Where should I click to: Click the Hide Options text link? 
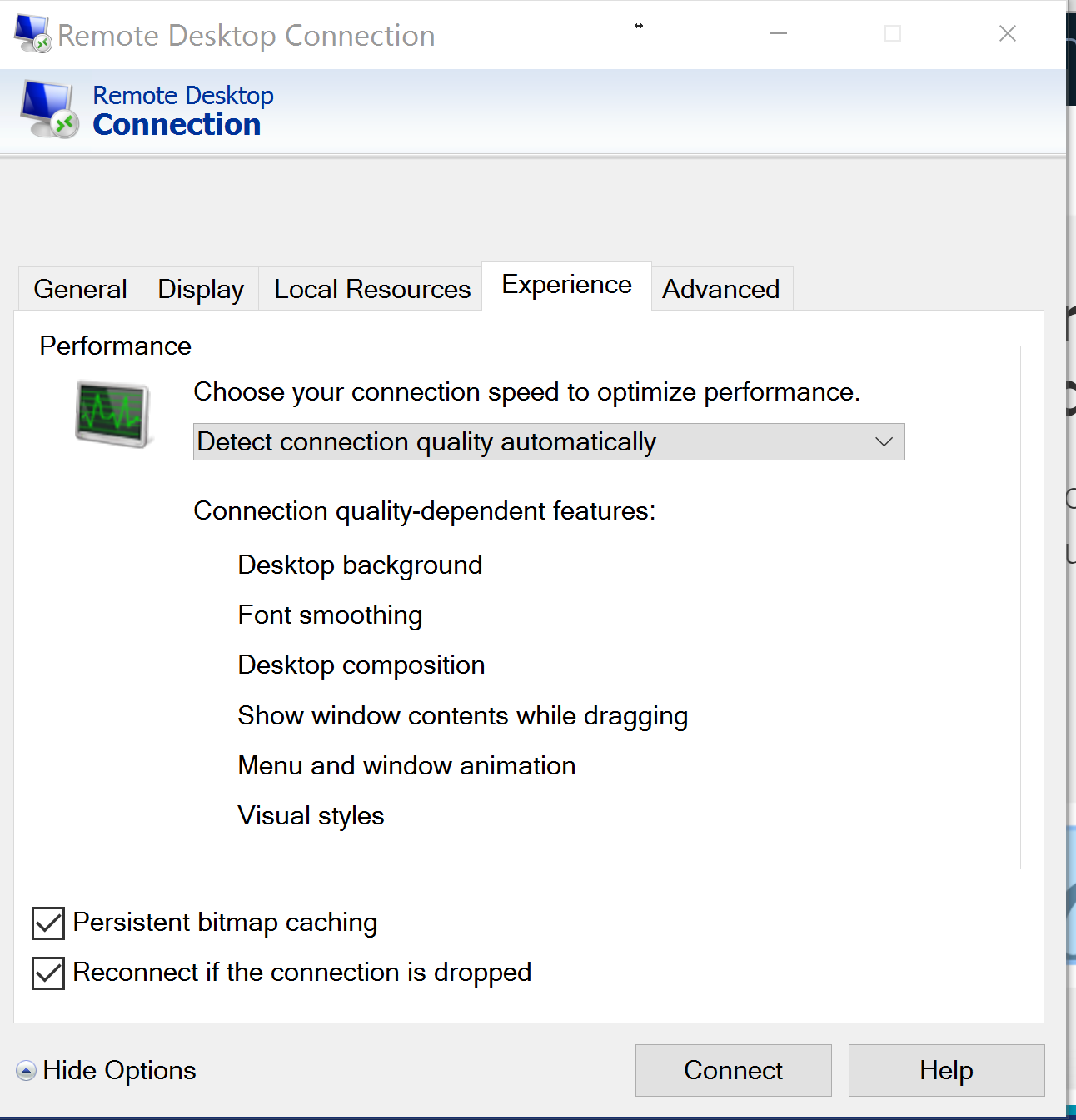coord(119,1071)
